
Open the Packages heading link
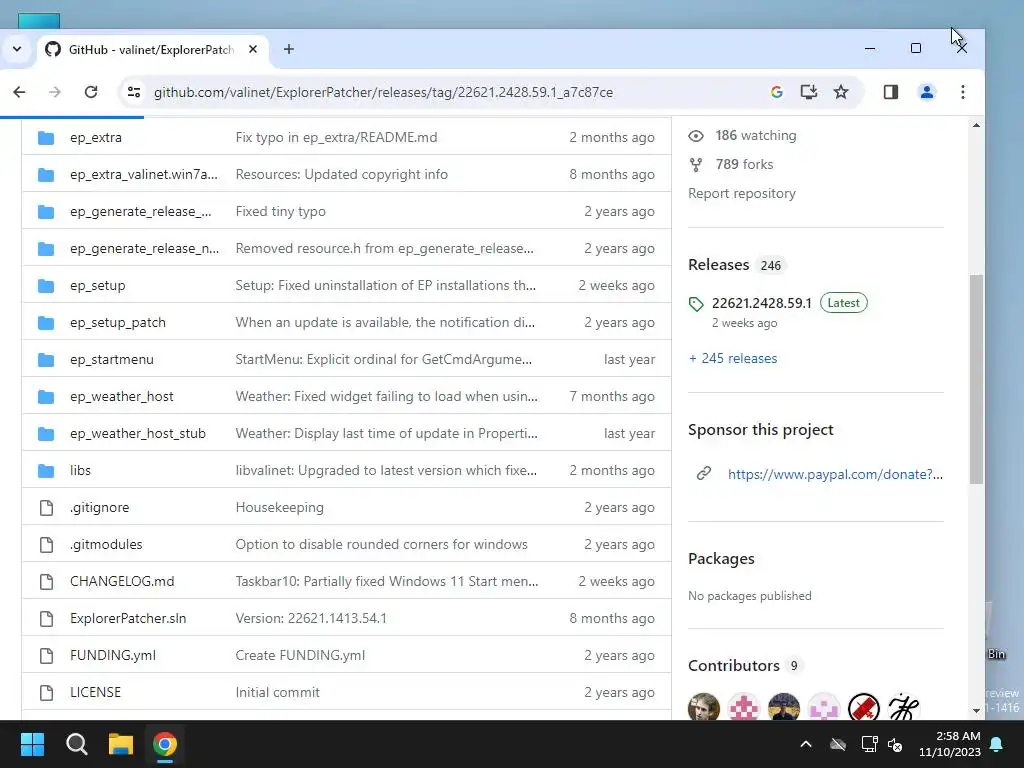[721, 558]
